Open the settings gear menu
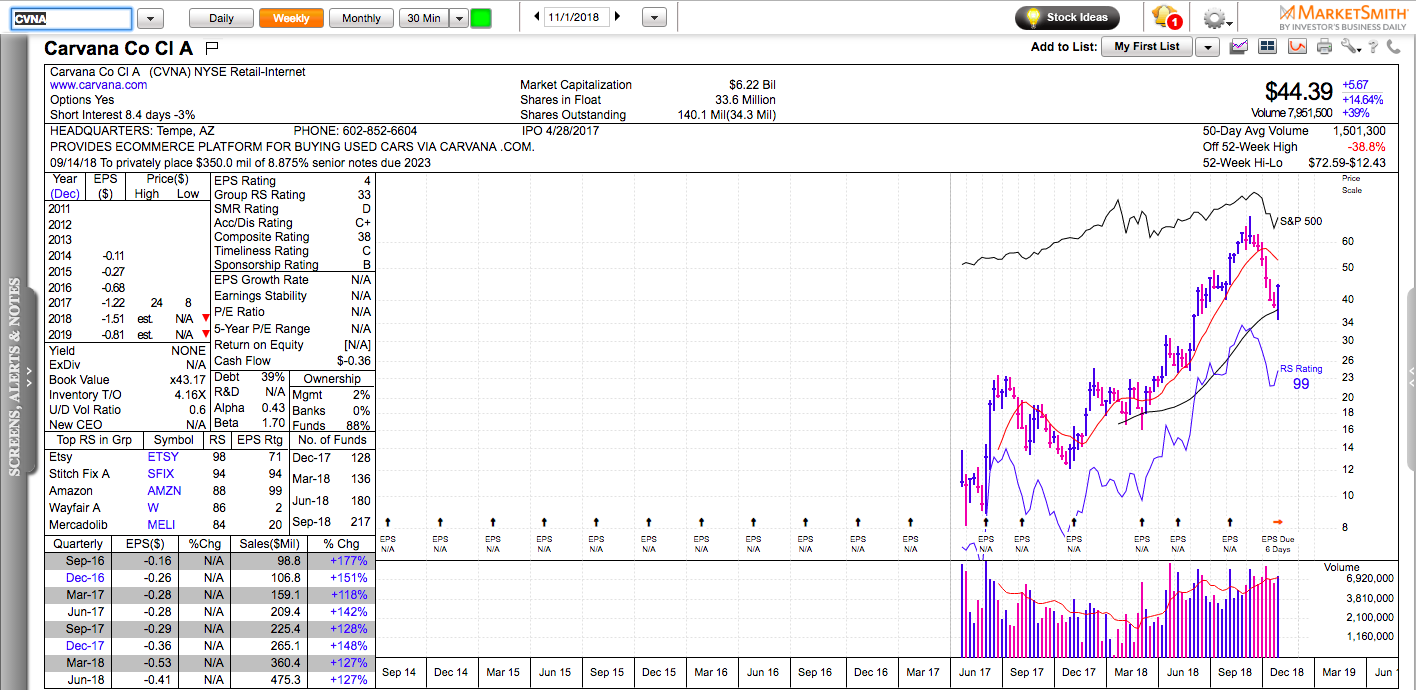 coord(1217,18)
